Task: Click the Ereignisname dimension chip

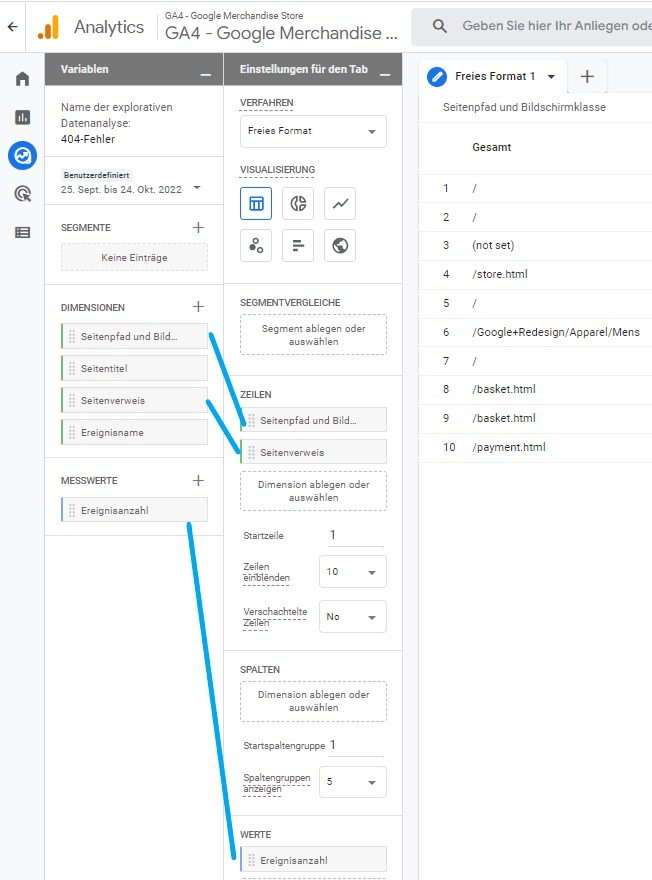Action: tap(134, 432)
